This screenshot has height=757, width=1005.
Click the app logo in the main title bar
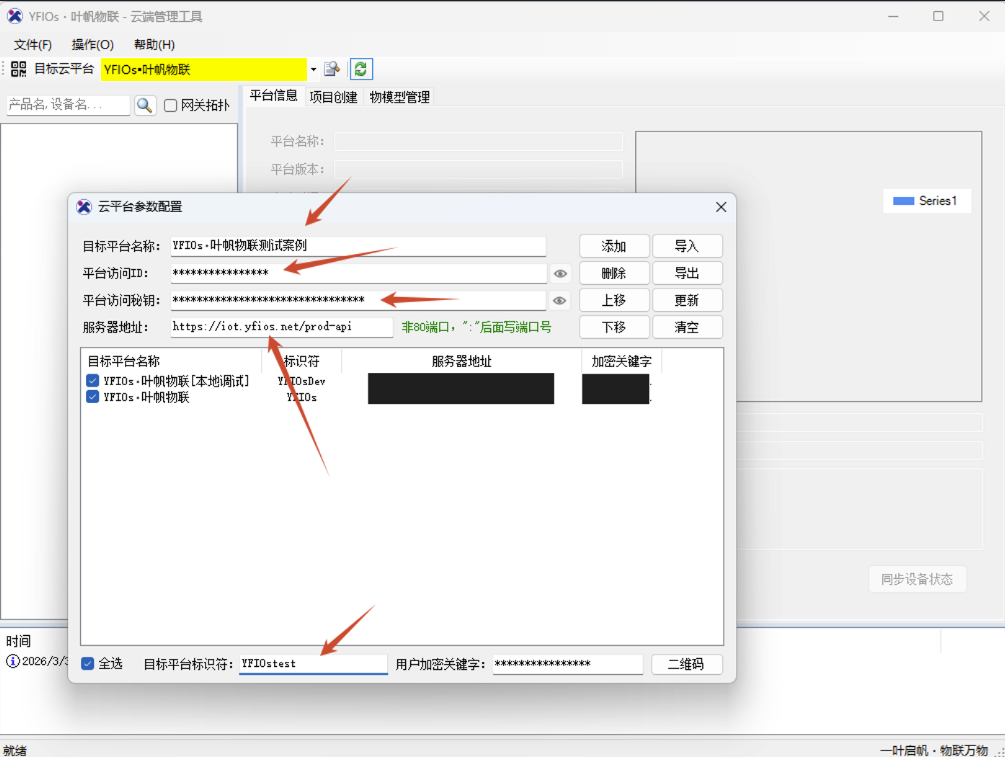pyautogui.click(x=13, y=15)
